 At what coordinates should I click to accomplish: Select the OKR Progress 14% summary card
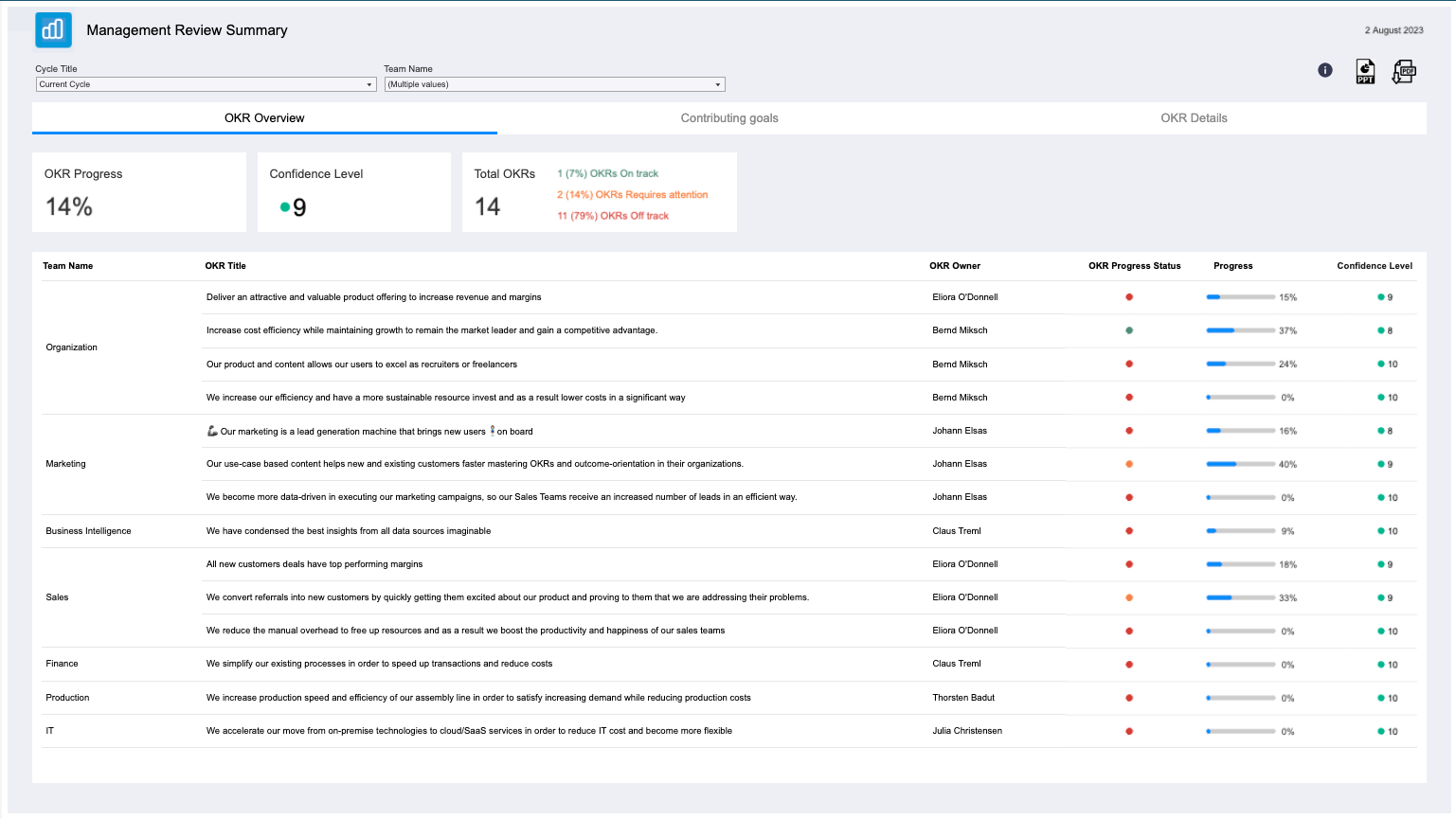pyautogui.click(x=138, y=191)
